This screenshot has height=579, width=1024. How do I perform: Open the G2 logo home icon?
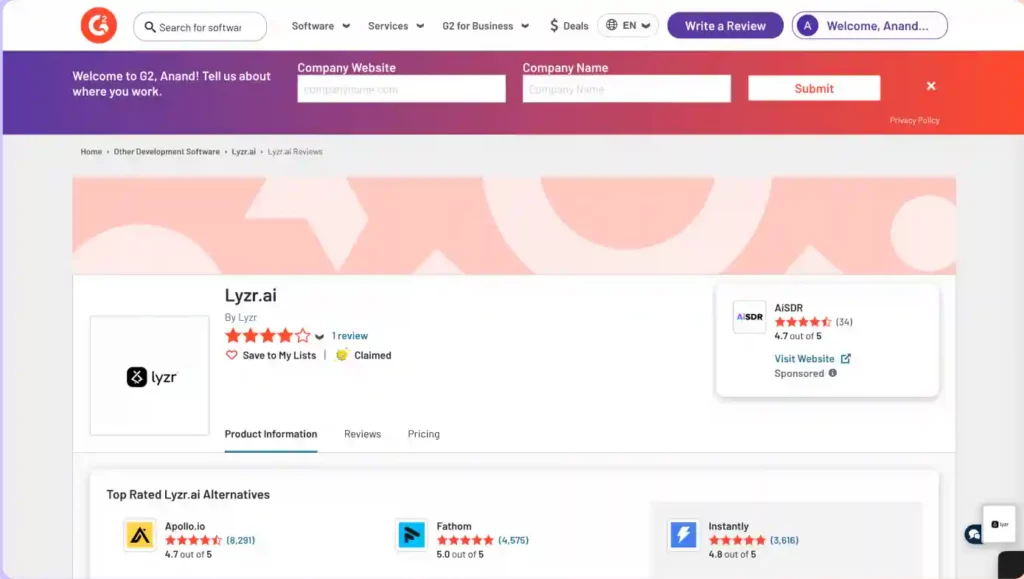coord(99,25)
